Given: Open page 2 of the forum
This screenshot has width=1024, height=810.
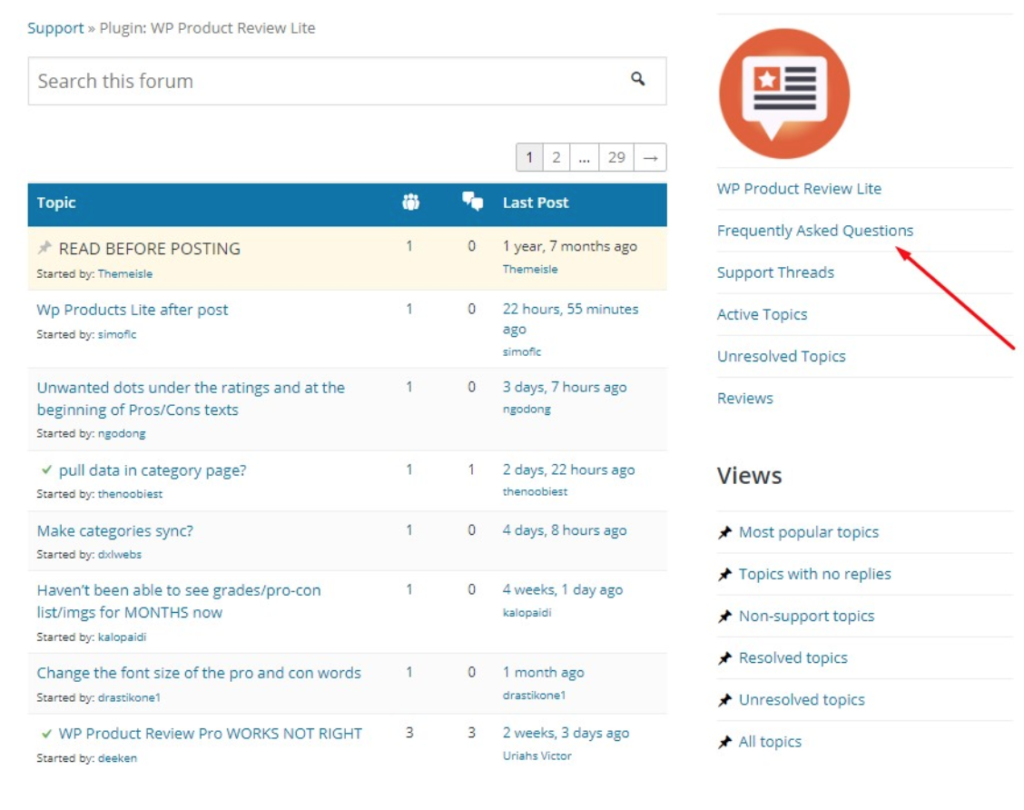Looking at the screenshot, I should (x=556, y=158).
